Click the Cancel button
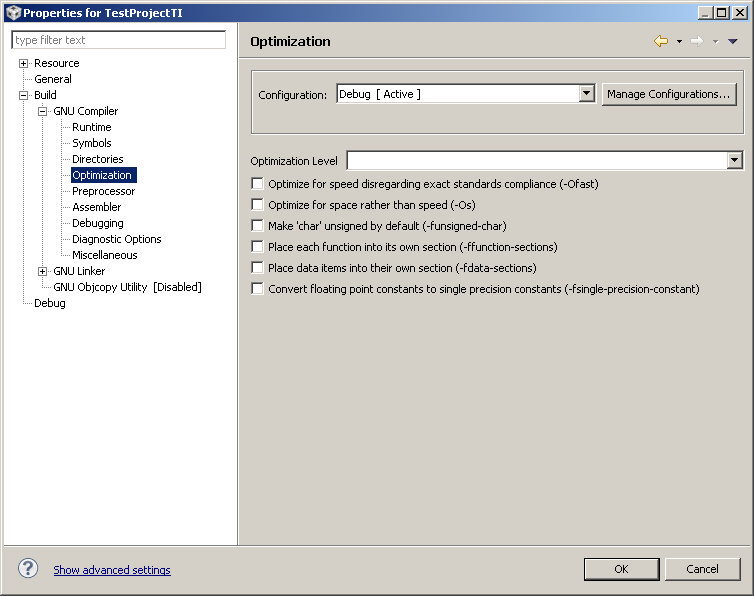The width and height of the screenshot is (754, 596). (x=702, y=569)
